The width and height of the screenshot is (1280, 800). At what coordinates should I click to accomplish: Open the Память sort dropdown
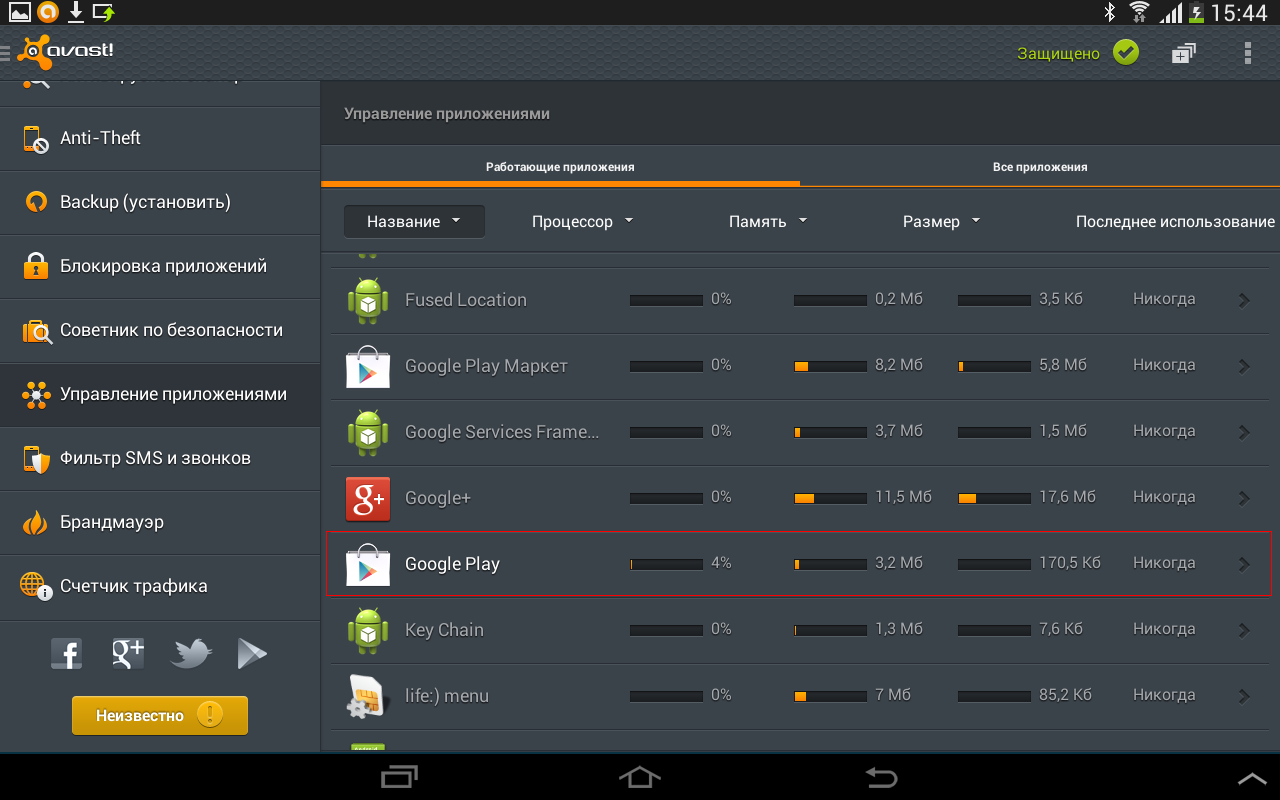pyautogui.click(x=768, y=222)
